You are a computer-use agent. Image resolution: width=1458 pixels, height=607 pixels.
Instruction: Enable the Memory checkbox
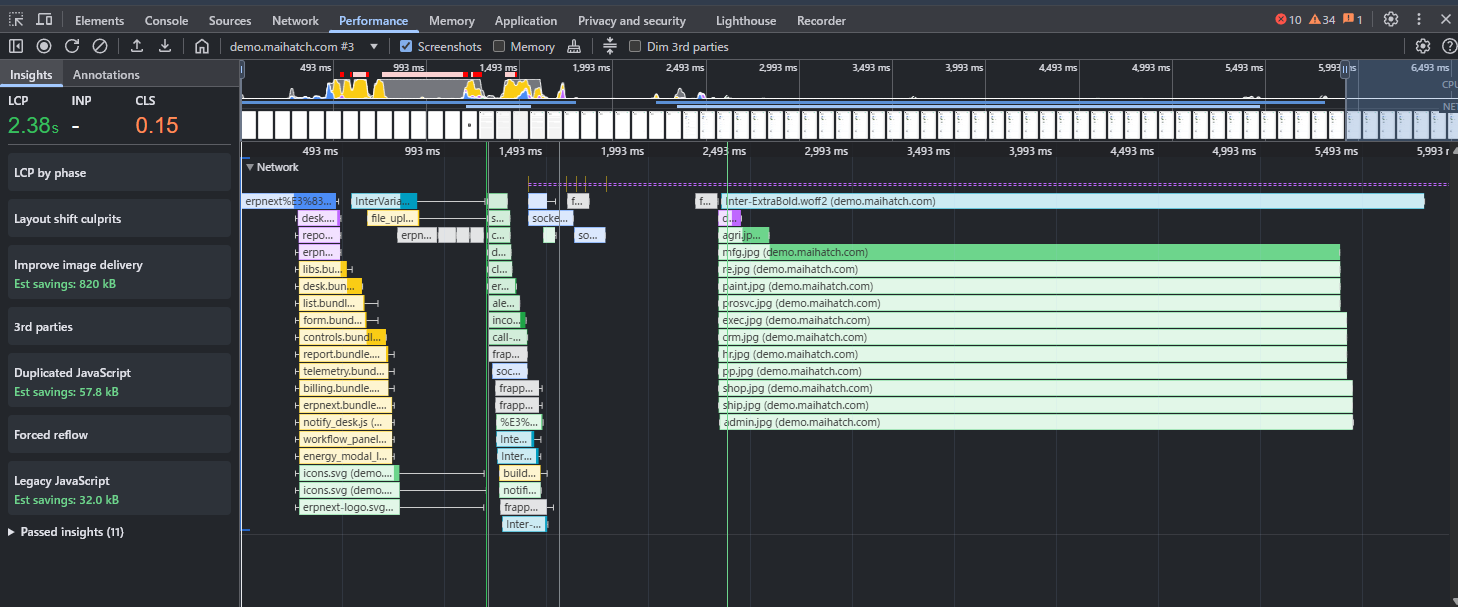498,46
